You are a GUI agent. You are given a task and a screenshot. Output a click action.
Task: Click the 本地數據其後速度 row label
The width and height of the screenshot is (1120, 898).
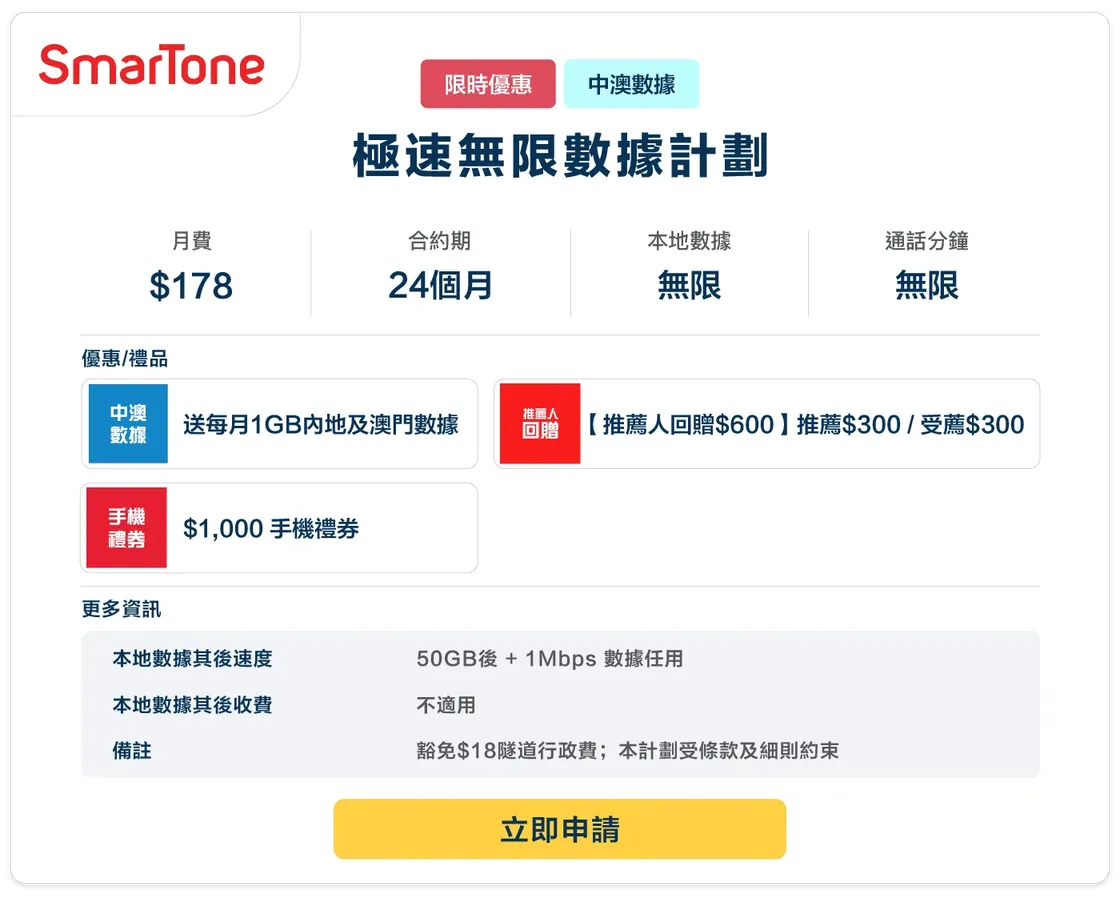point(193,659)
